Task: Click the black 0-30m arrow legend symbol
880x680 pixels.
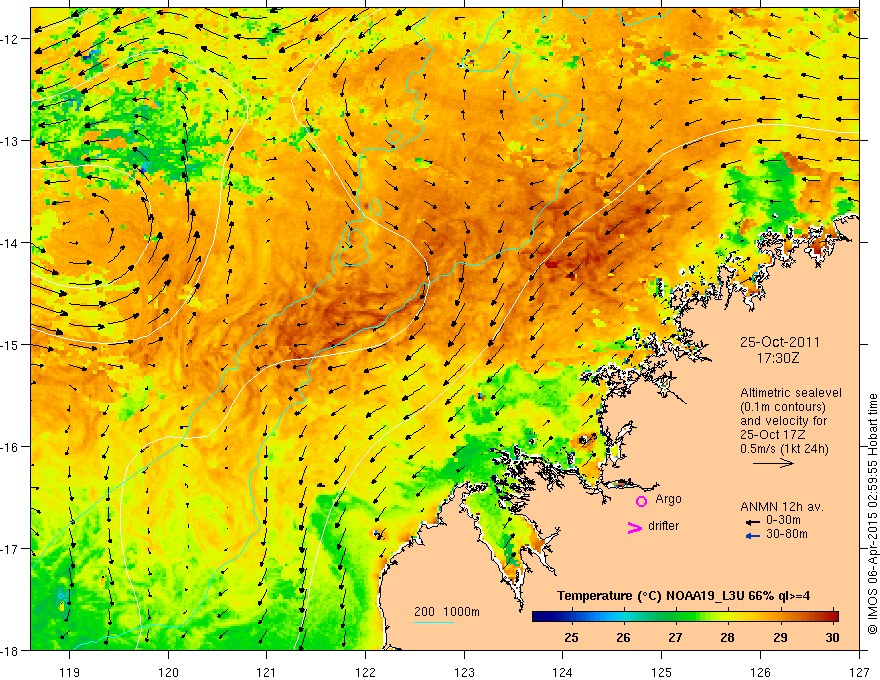Action: tap(753, 521)
